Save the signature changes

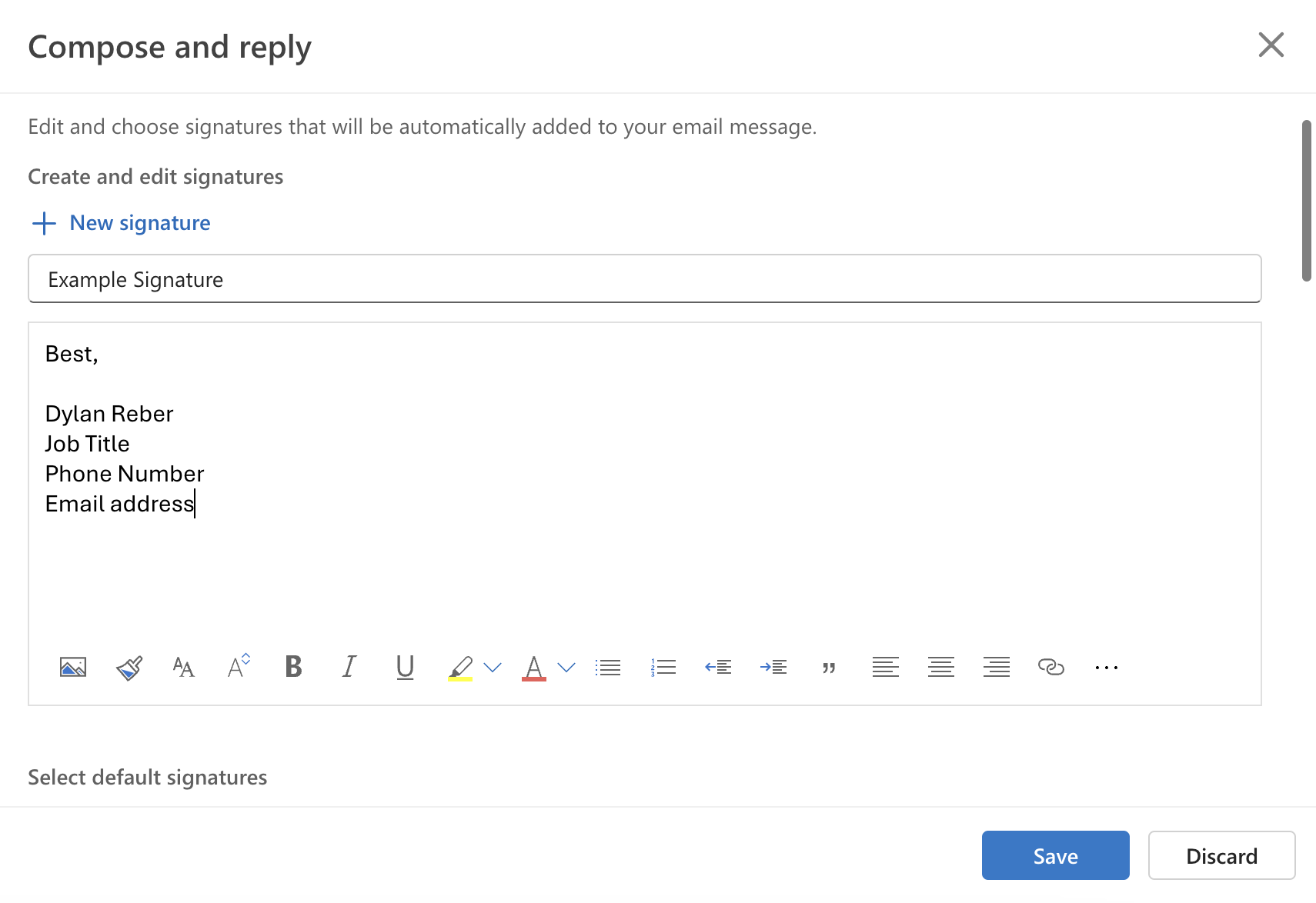pos(1056,855)
